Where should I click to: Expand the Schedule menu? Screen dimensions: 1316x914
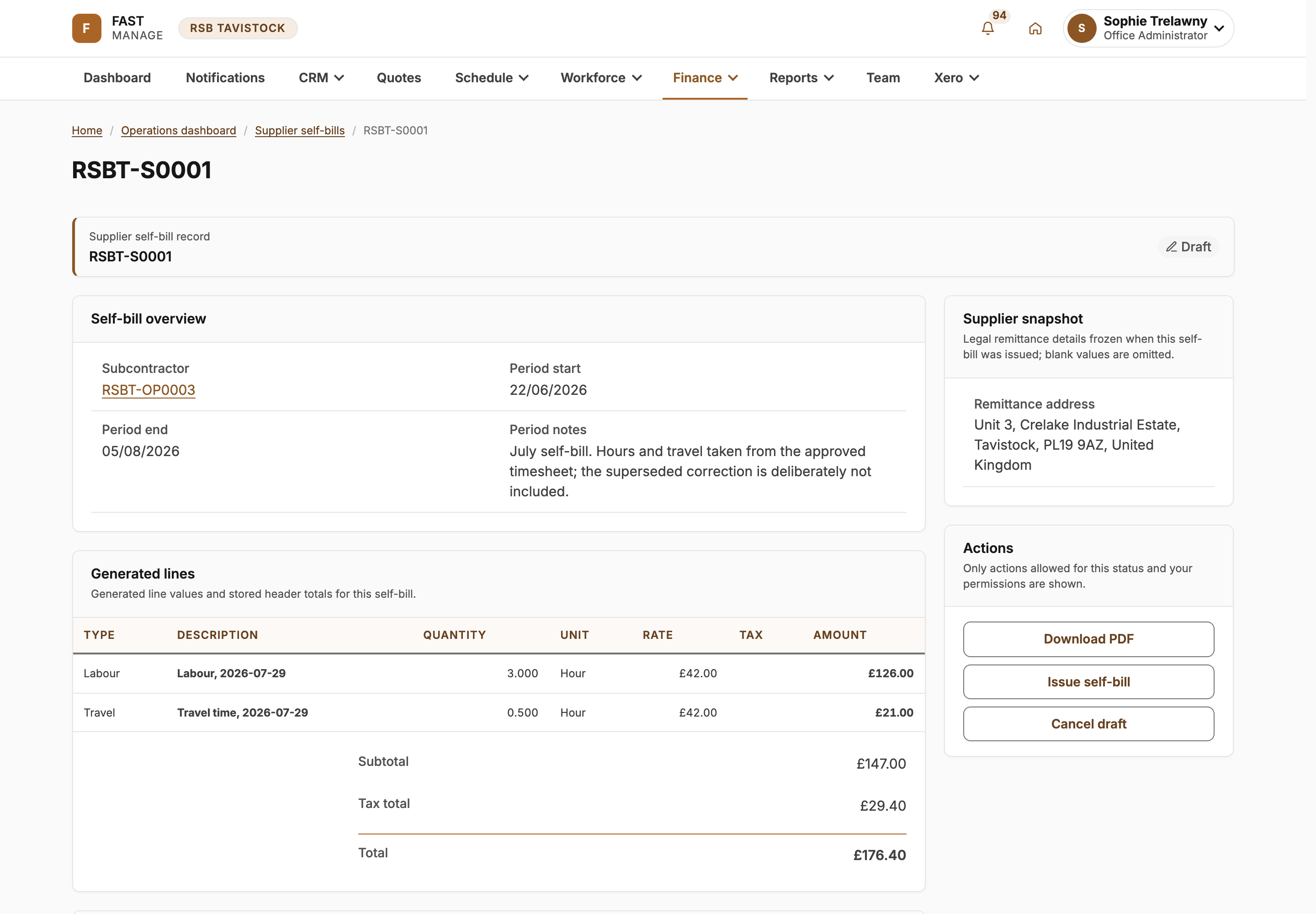(x=491, y=78)
